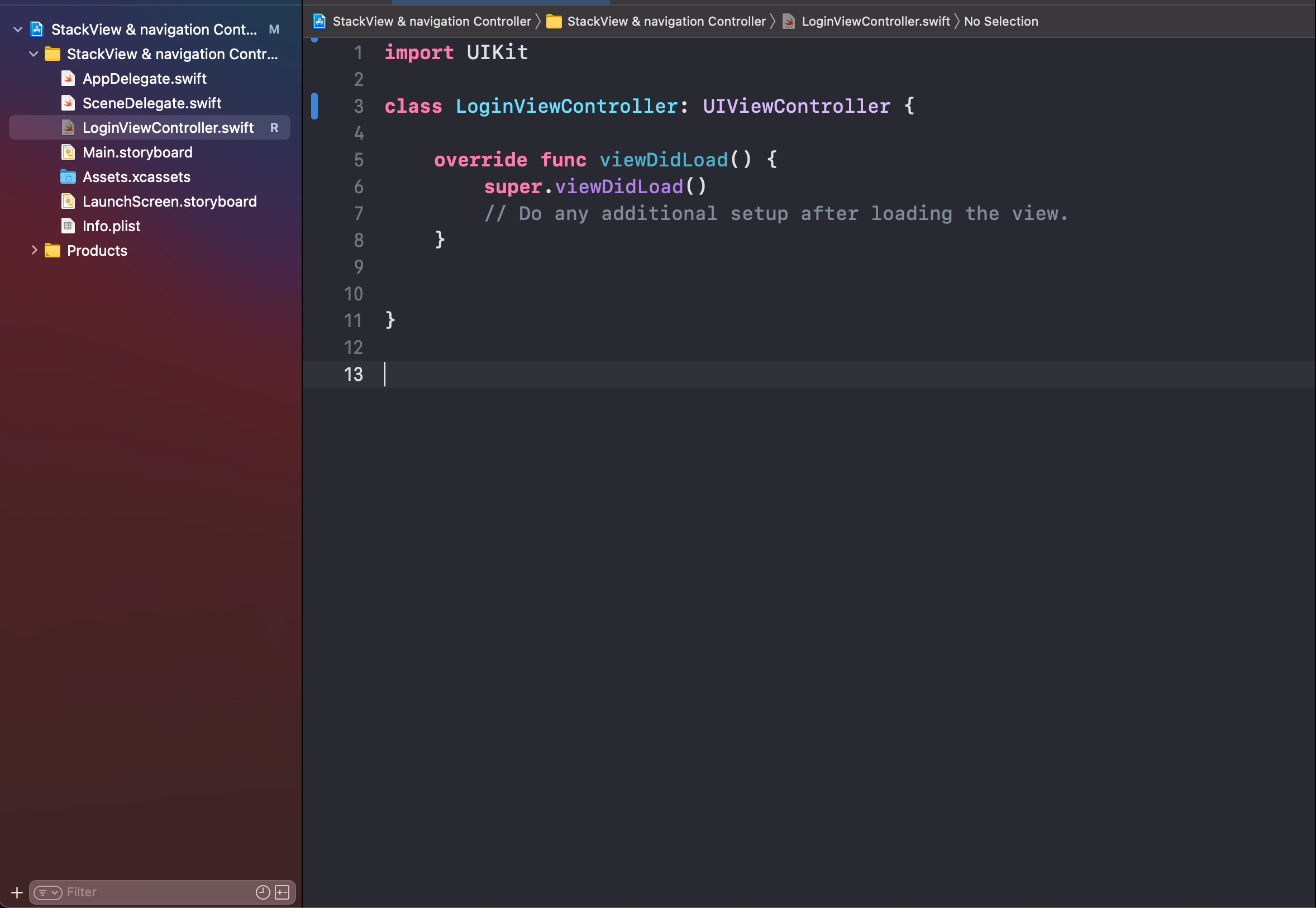
Task: Click the AppDelegate.swift file icon
Action: 68,78
